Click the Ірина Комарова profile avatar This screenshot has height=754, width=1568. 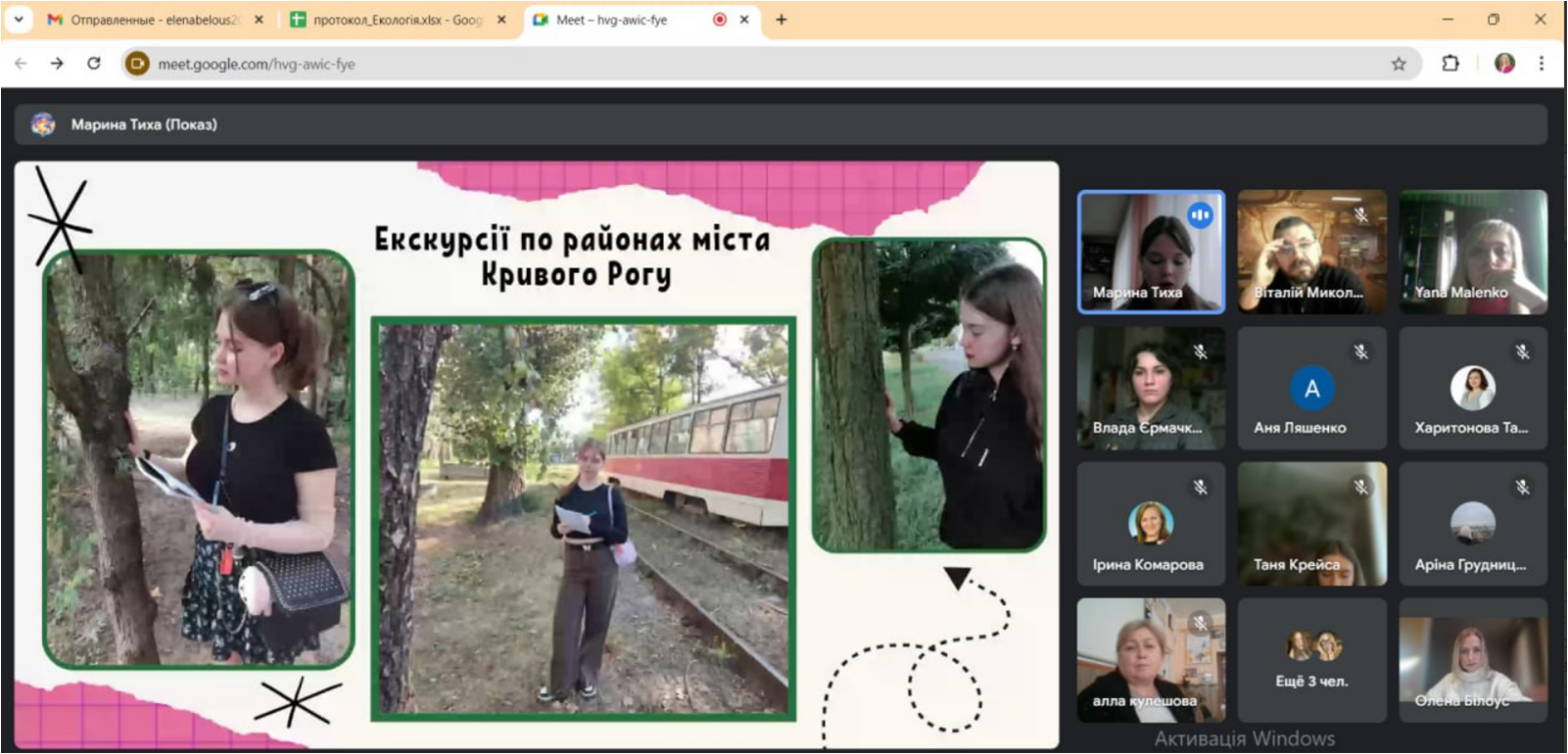point(1151,523)
